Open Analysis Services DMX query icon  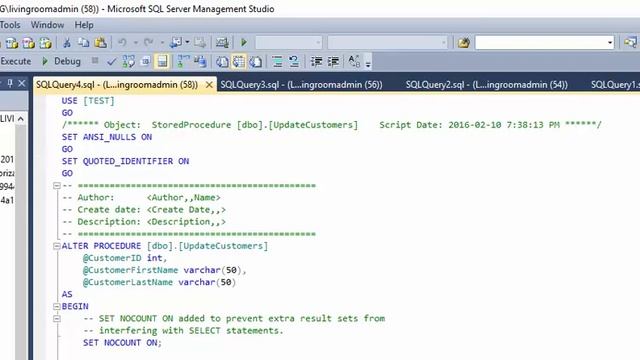click(x=29, y=42)
